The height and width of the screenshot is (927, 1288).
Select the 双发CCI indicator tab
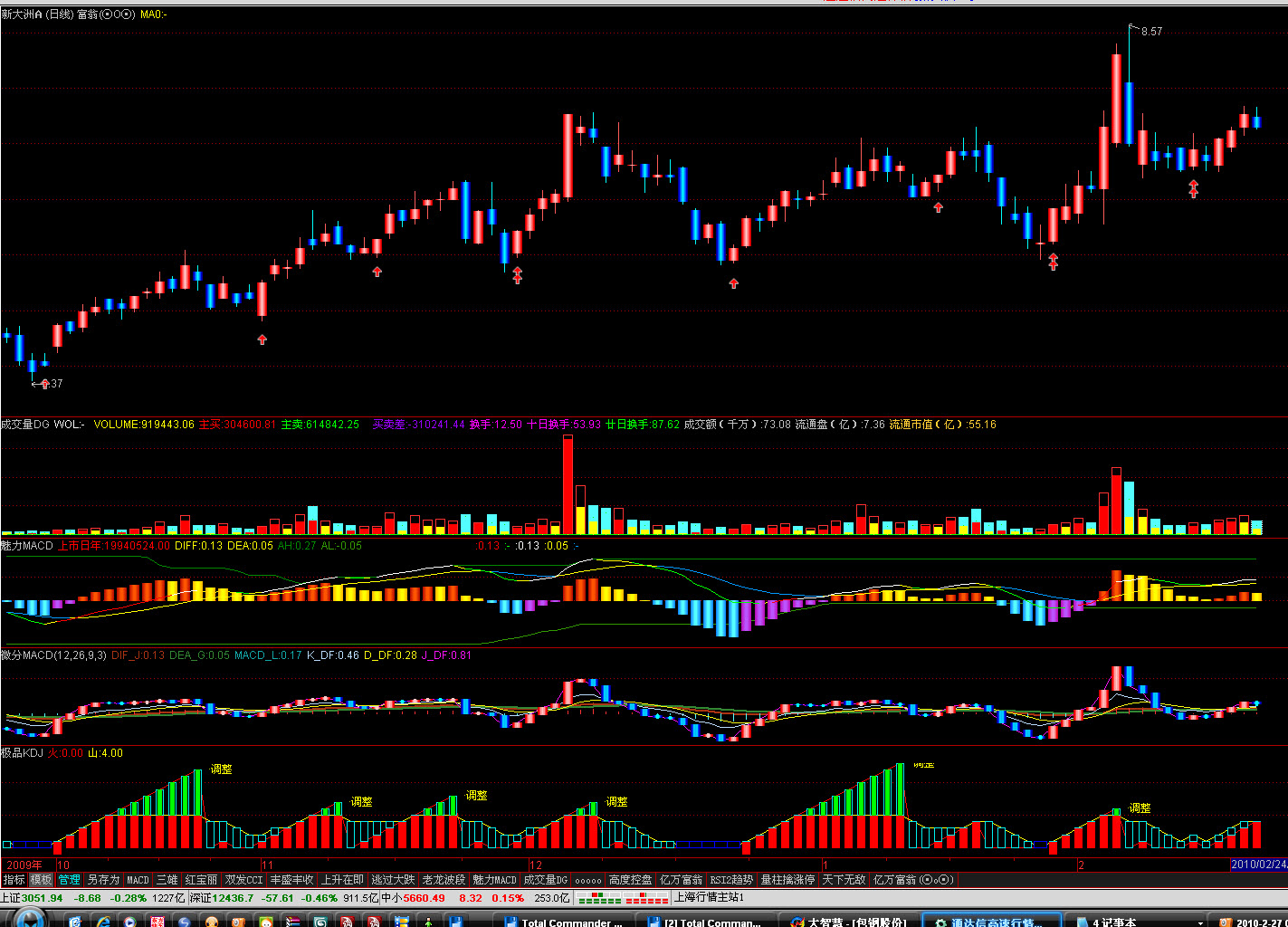[x=243, y=880]
